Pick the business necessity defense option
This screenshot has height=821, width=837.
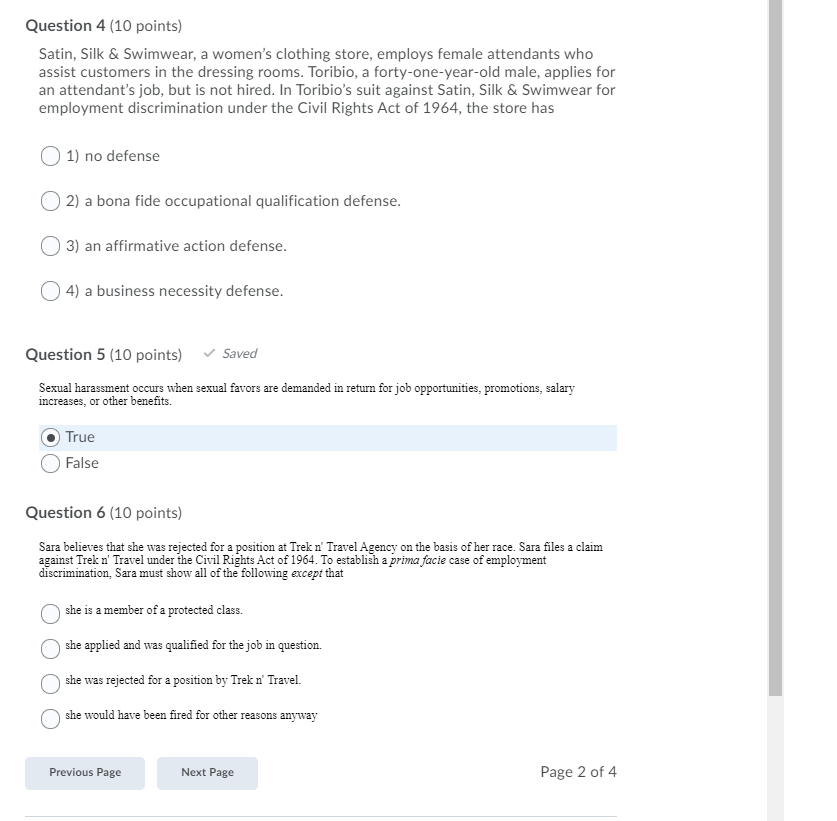tap(49, 291)
